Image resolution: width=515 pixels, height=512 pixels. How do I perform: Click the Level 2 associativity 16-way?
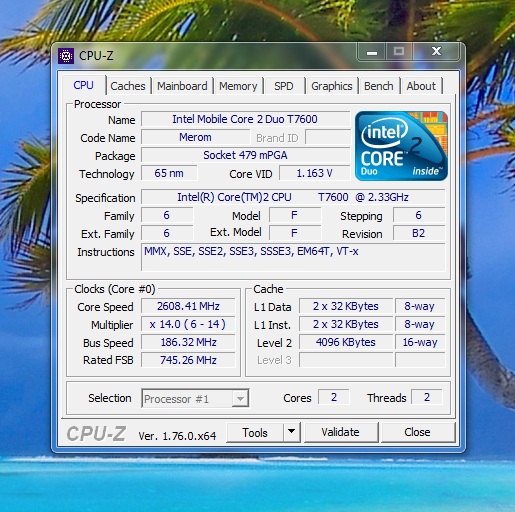tap(420, 342)
